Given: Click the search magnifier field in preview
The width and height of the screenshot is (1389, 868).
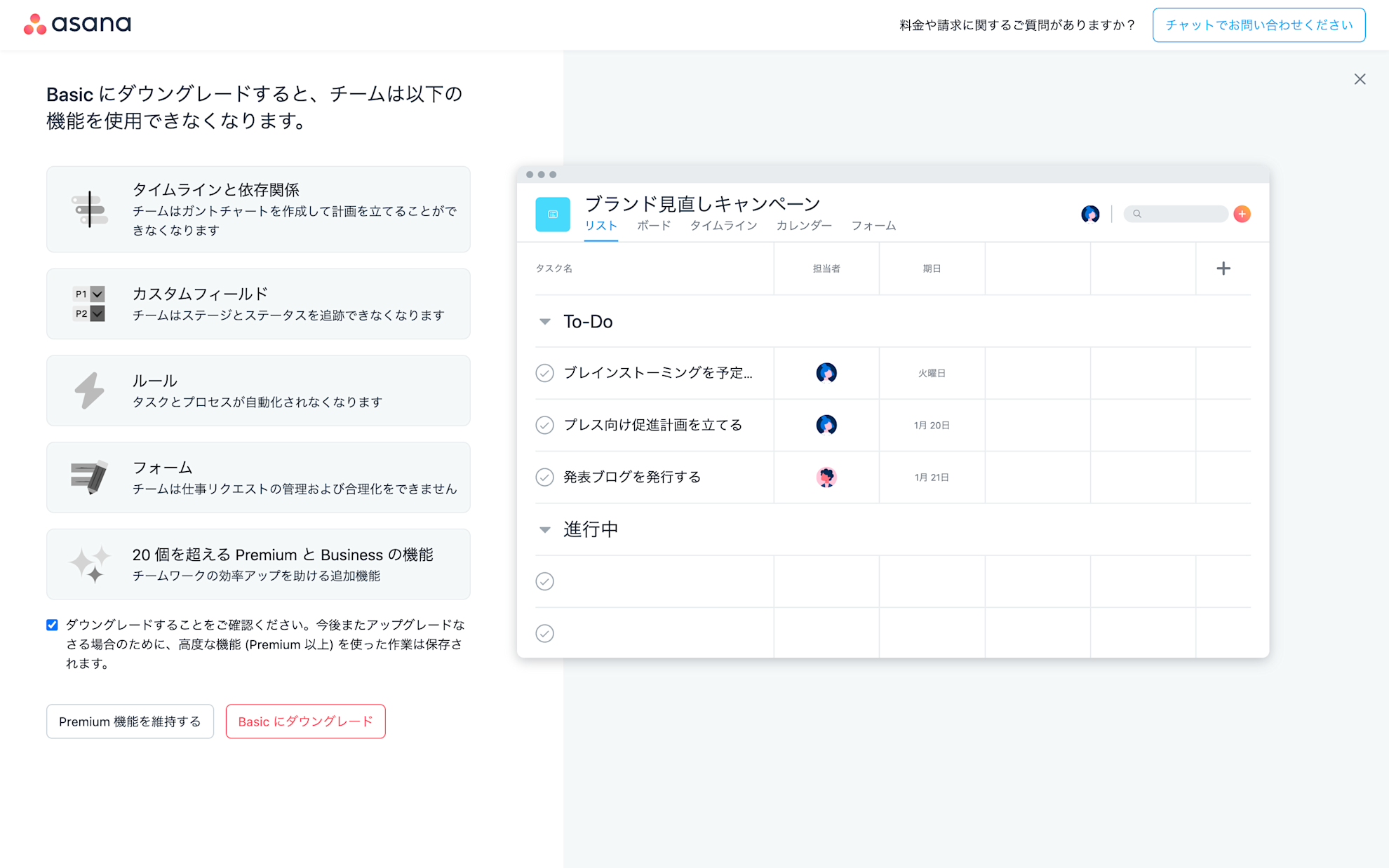Looking at the screenshot, I should coord(1176,214).
